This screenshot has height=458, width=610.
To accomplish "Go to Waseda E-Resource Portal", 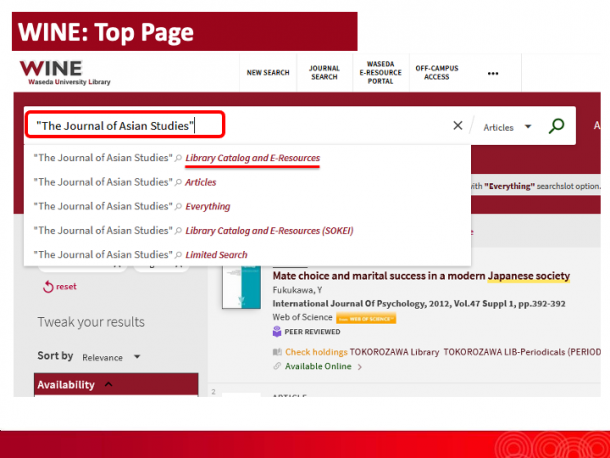I will 380,73.
